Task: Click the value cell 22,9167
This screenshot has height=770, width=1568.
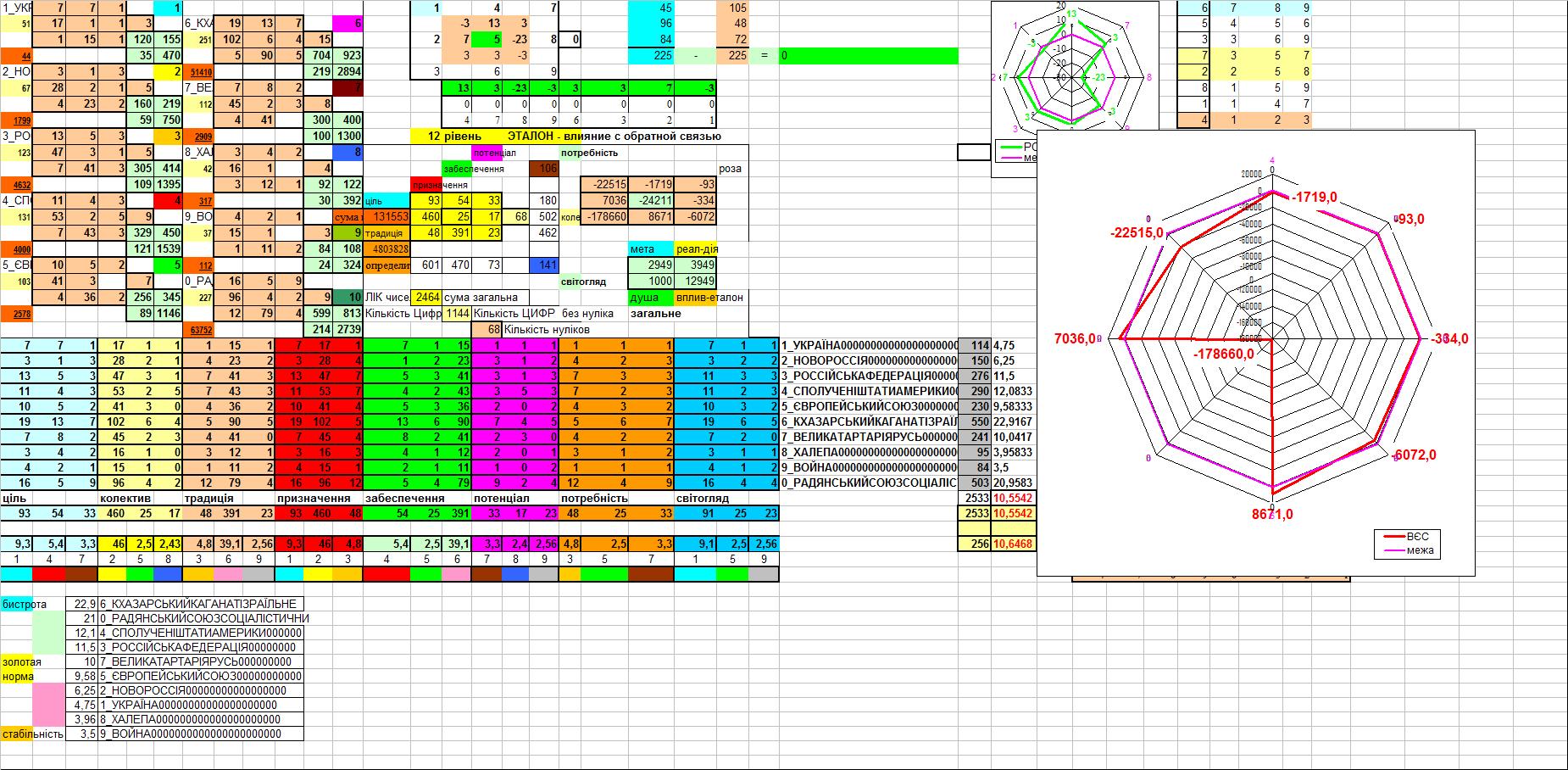Action: pyautogui.click(x=1015, y=421)
